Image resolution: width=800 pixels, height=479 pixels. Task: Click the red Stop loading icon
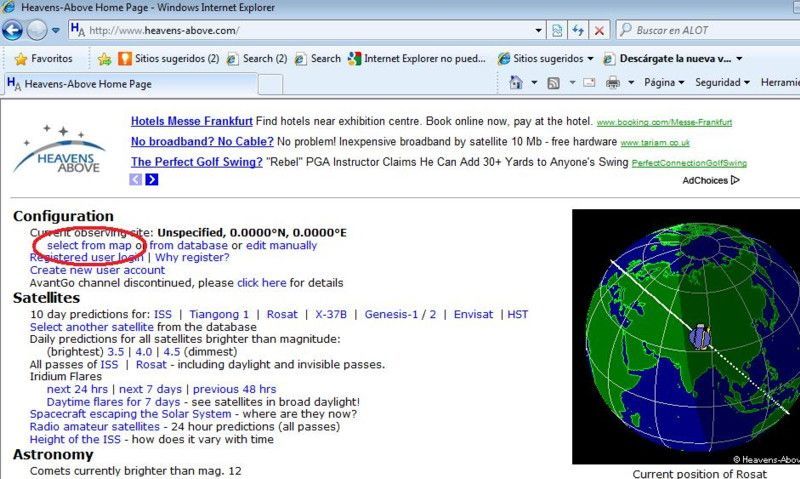click(x=599, y=31)
